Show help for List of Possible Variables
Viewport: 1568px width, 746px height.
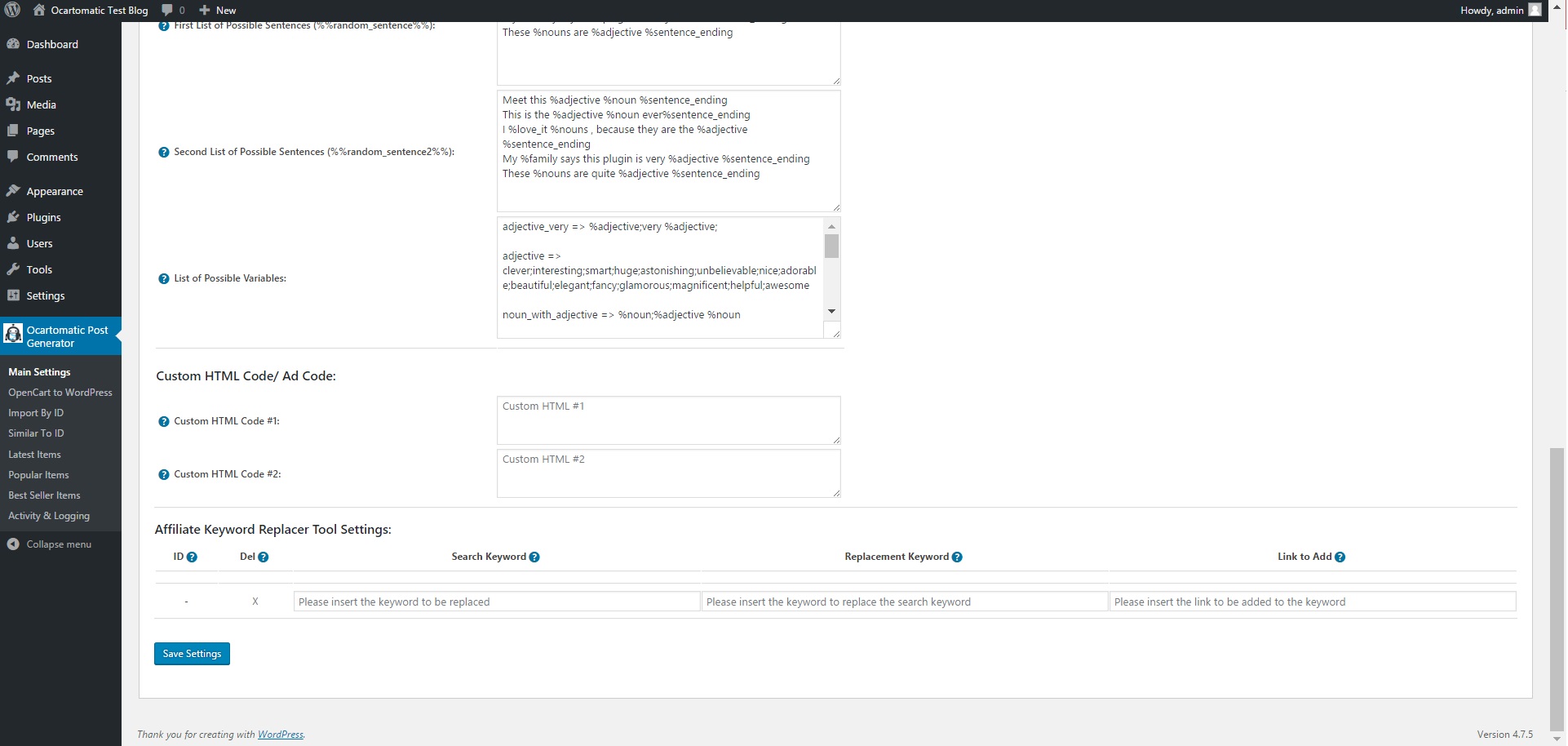point(163,279)
